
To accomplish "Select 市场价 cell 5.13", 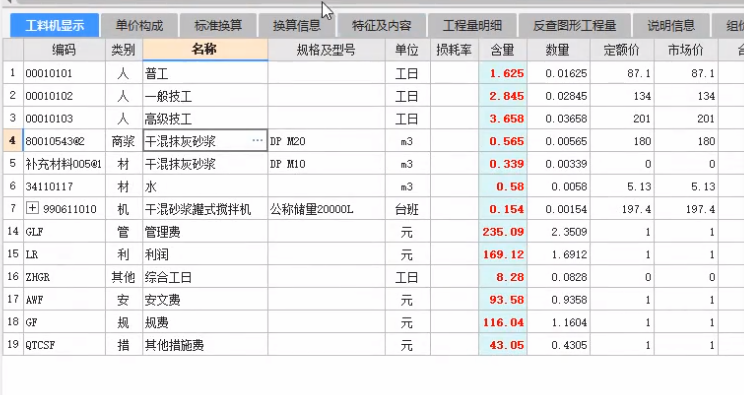I will [x=686, y=186].
